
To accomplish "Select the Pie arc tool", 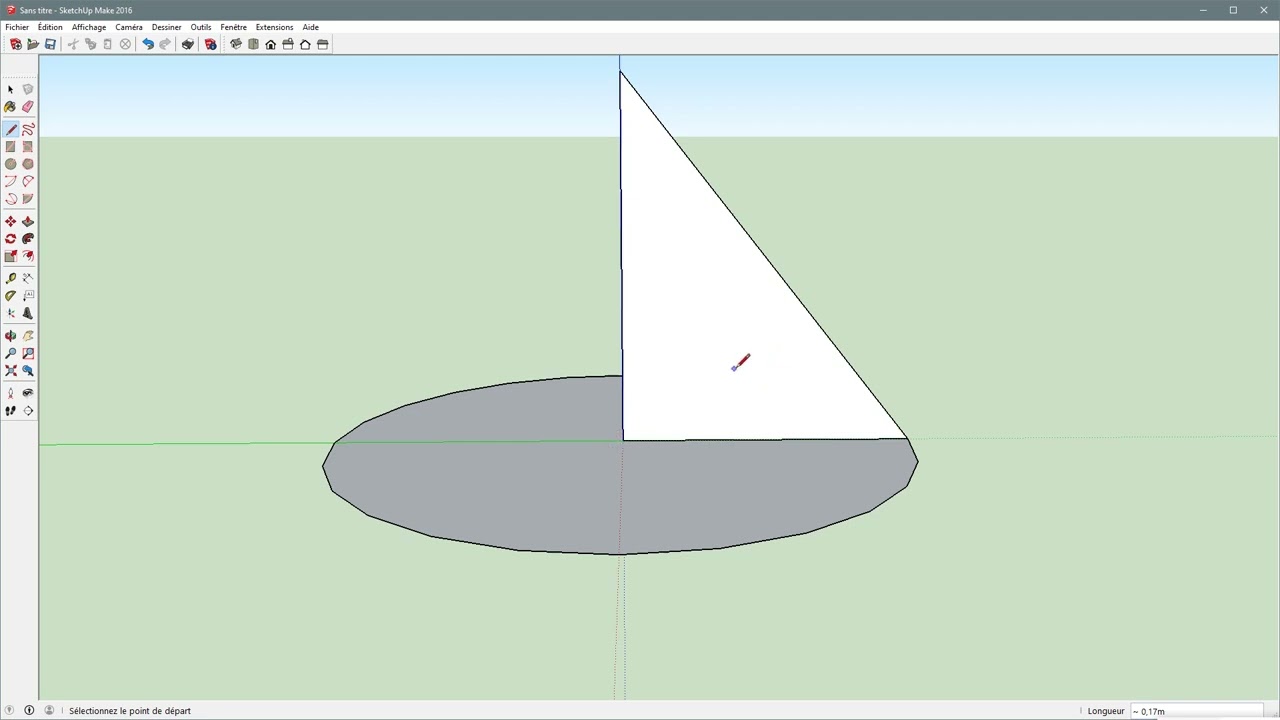I will point(28,198).
